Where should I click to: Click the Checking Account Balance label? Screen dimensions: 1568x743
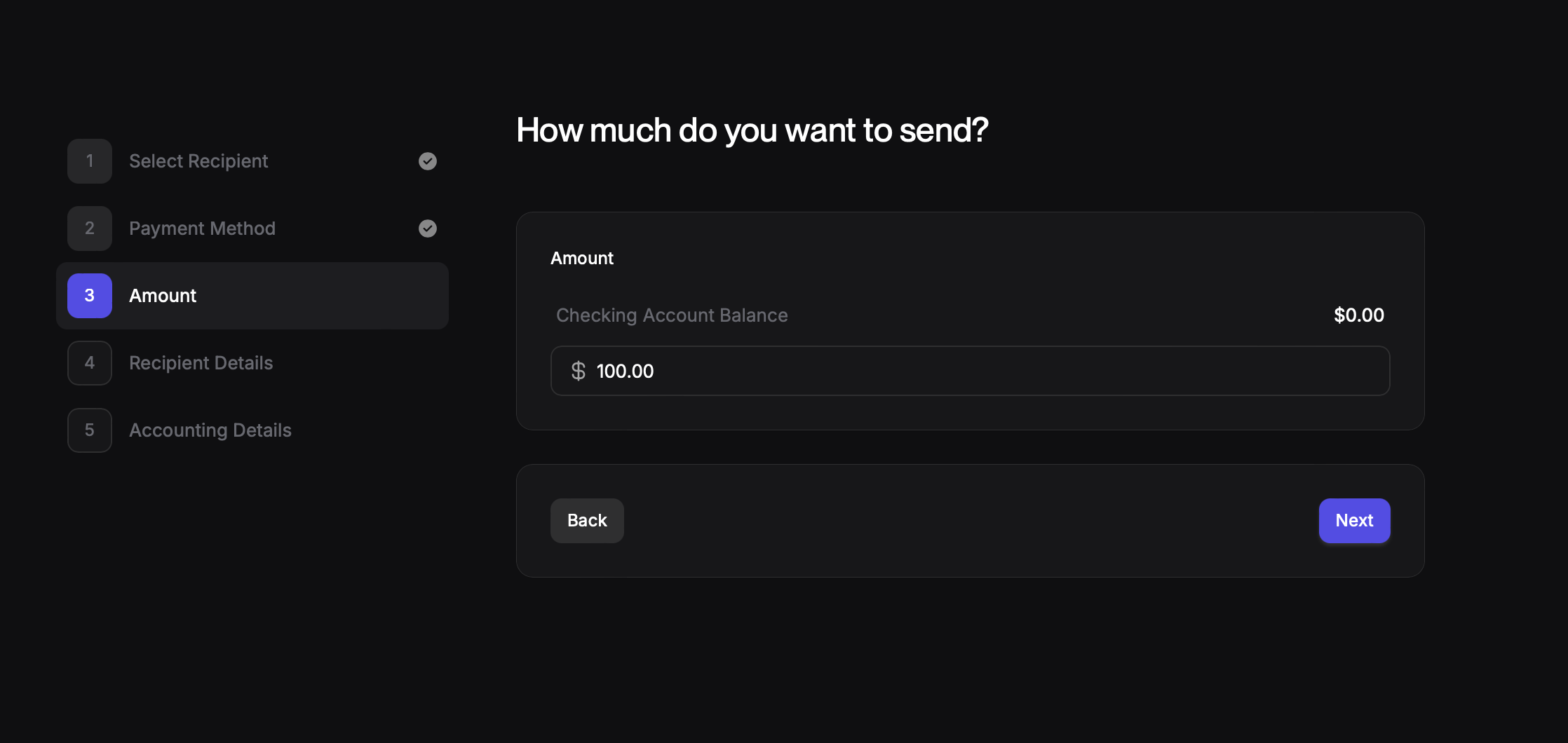pyautogui.click(x=672, y=315)
